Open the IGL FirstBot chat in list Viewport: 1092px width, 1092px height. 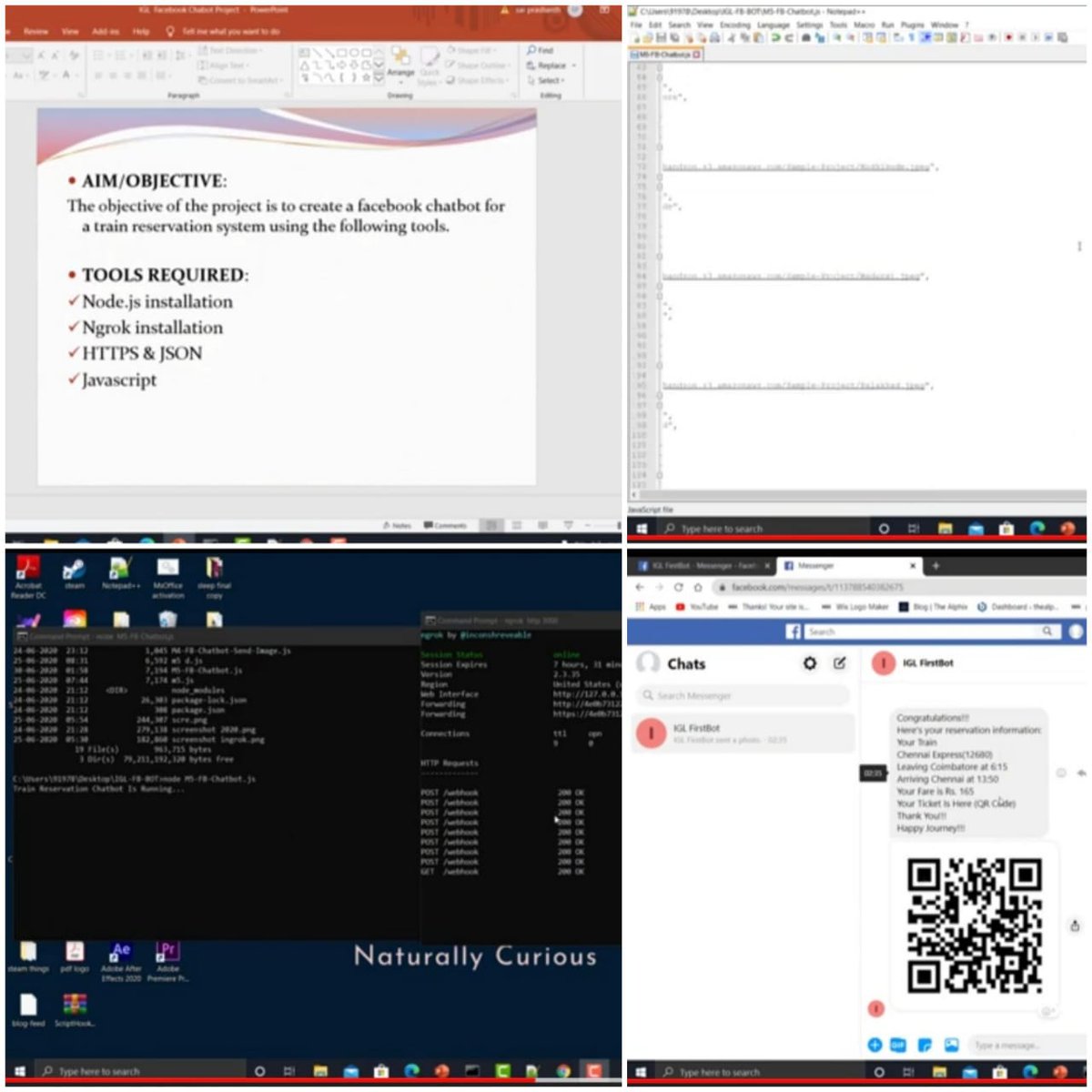point(743,733)
